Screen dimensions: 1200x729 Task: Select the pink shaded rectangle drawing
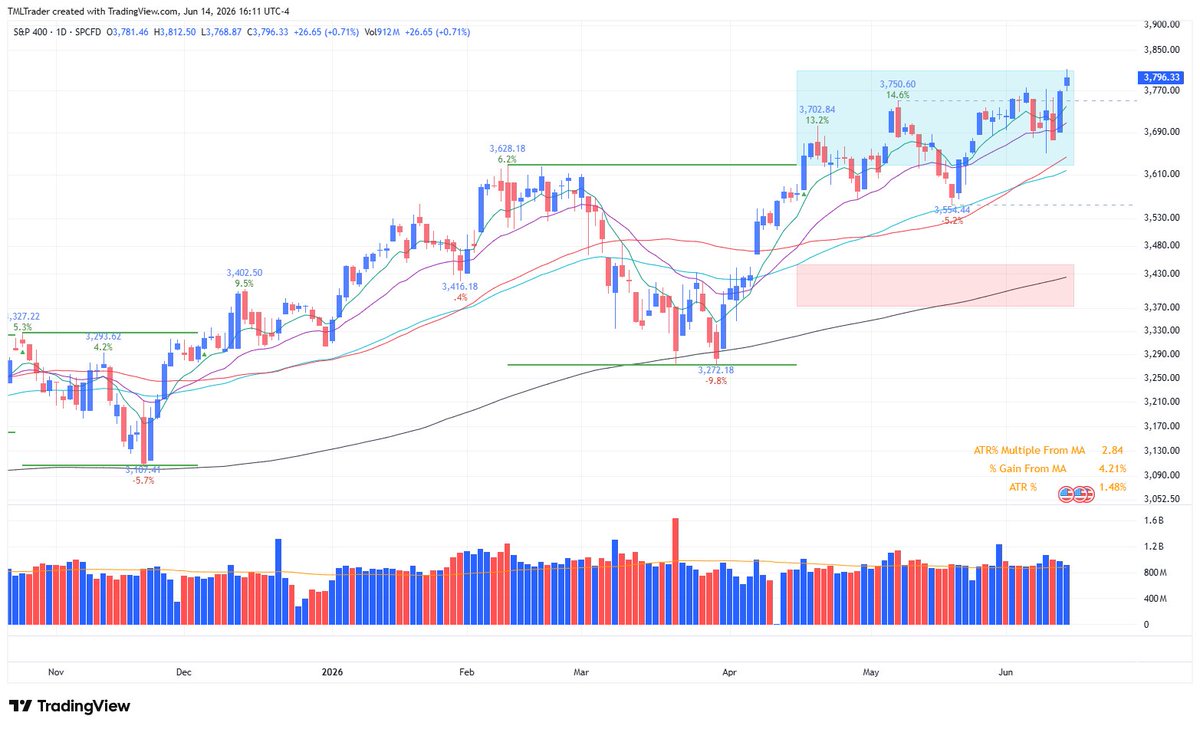click(x=935, y=286)
